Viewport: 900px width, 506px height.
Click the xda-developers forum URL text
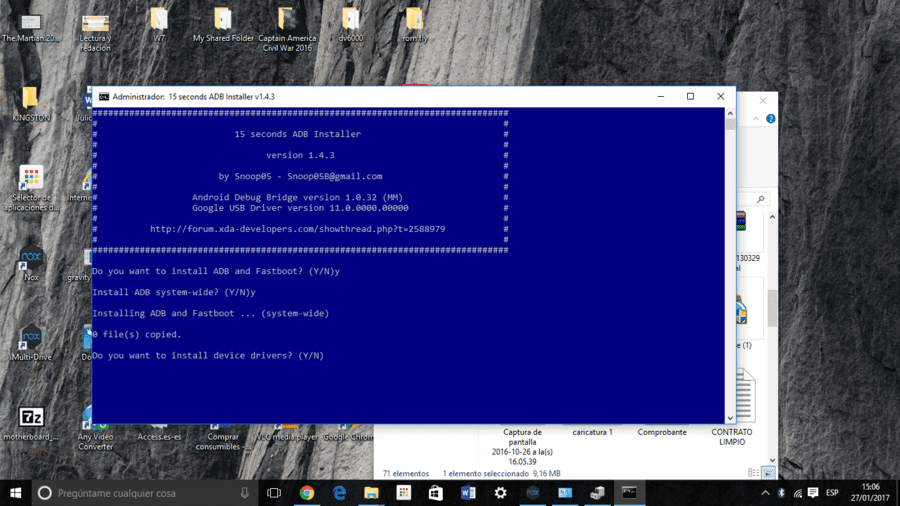pos(297,229)
